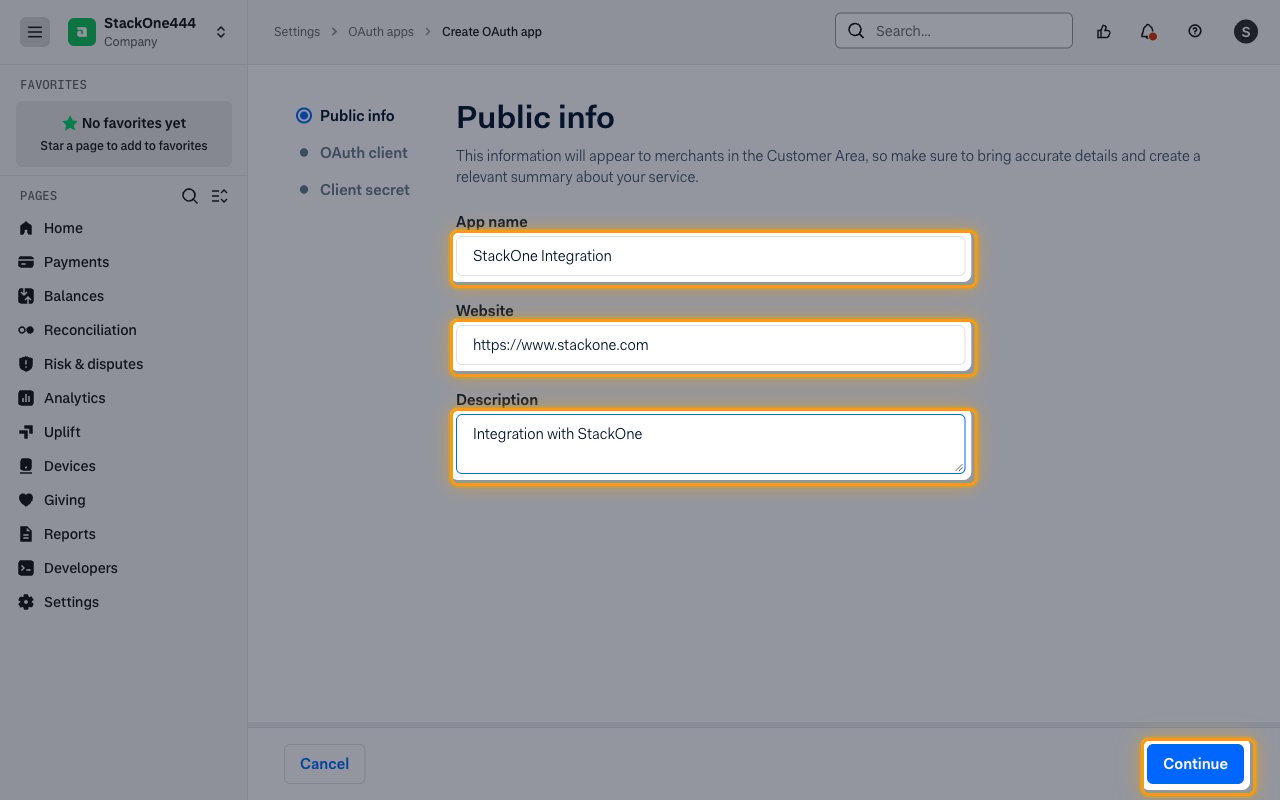Click the Cancel button
This screenshot has width=1280, height=800.
[x=324, y=764]
